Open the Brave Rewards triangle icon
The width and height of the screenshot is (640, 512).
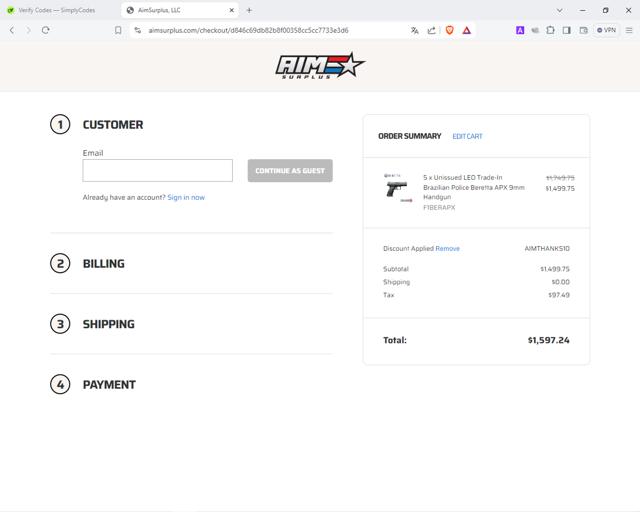467,30
